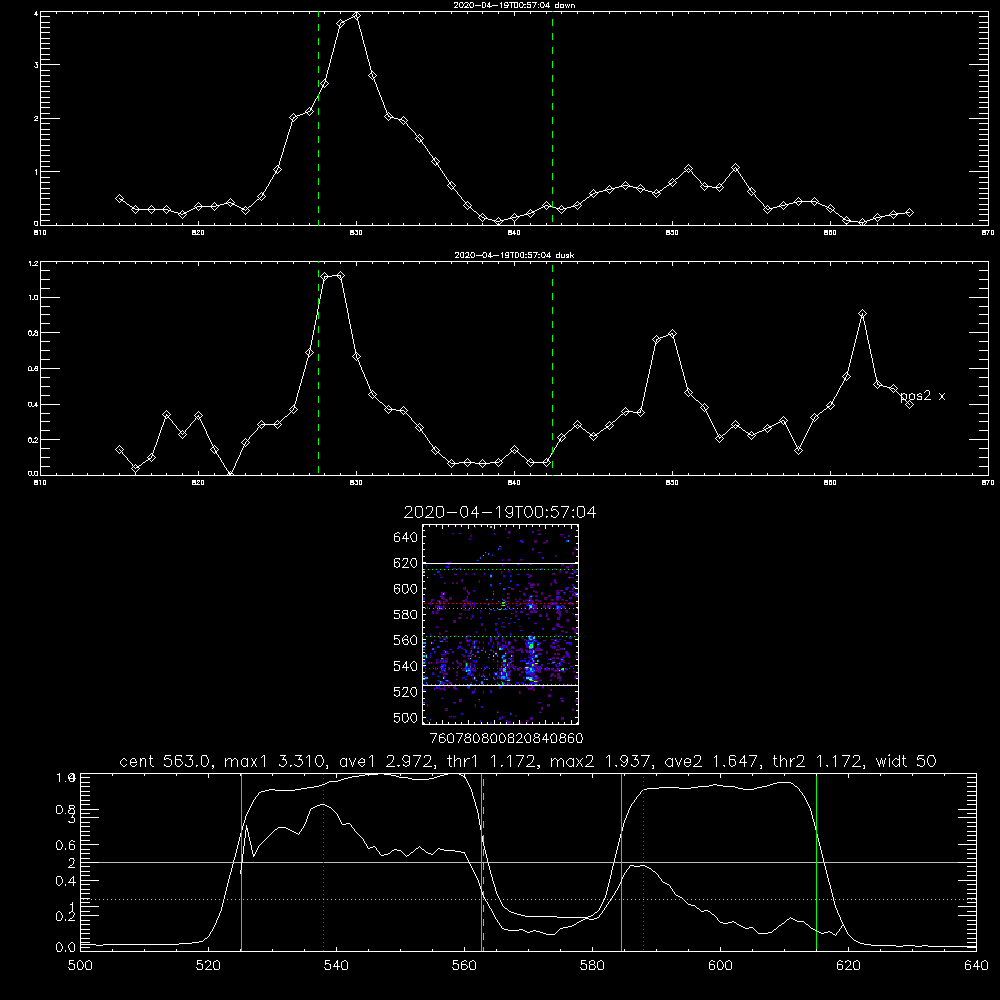Click the tallest peak diamond in dusk plot
Image resolution: width=1000 pixels, height=1000 pixels.
pyautogui.click(x=341, y=276)
